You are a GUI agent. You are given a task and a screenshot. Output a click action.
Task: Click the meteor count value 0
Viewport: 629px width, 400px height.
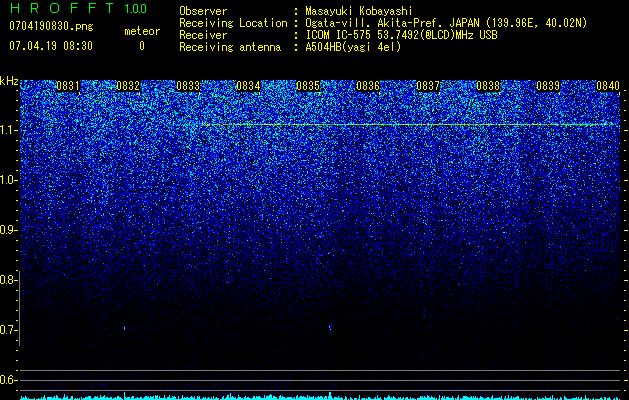142,46
